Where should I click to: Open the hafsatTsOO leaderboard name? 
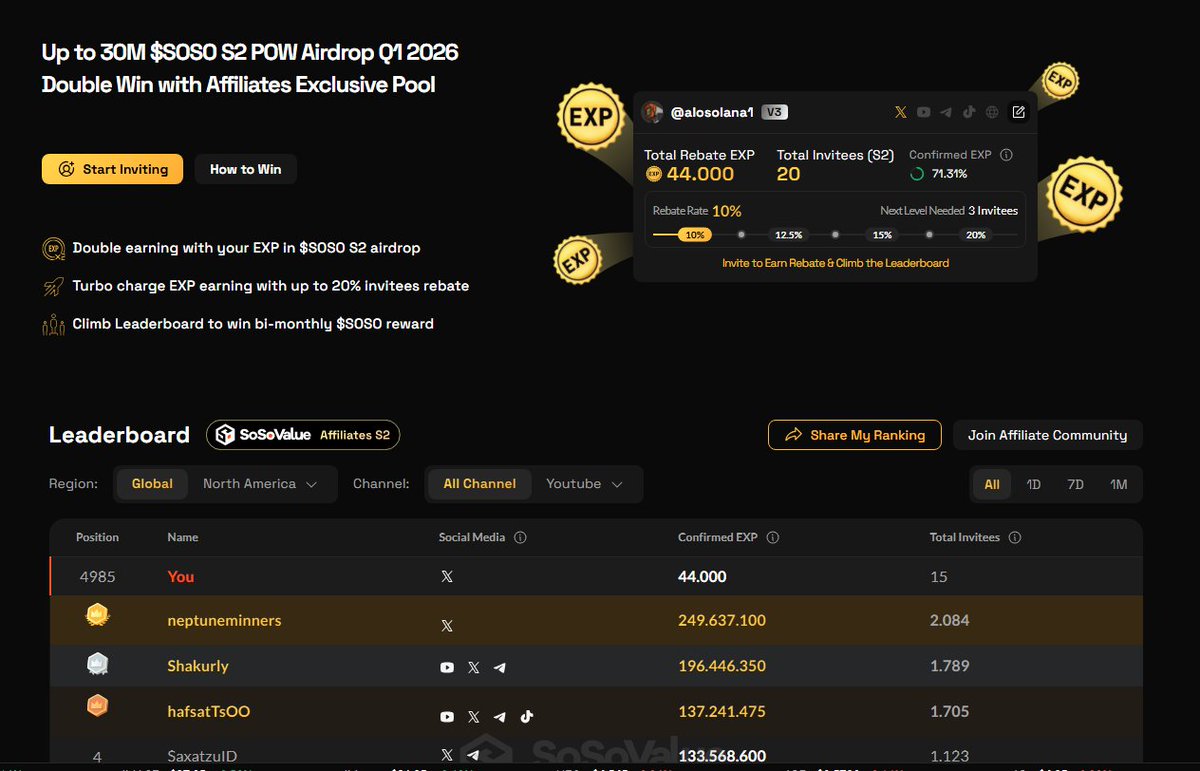coord(209,712)
